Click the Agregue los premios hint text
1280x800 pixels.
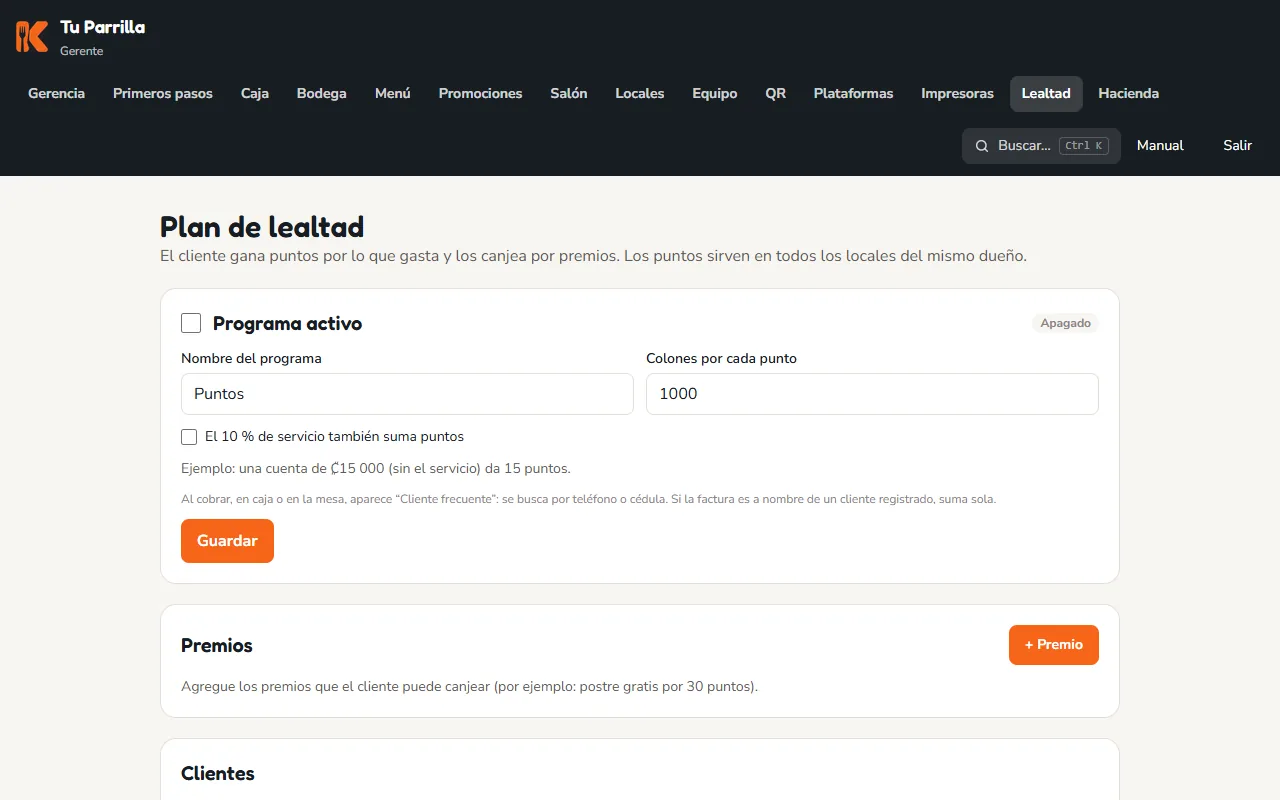tap(469, 687)
